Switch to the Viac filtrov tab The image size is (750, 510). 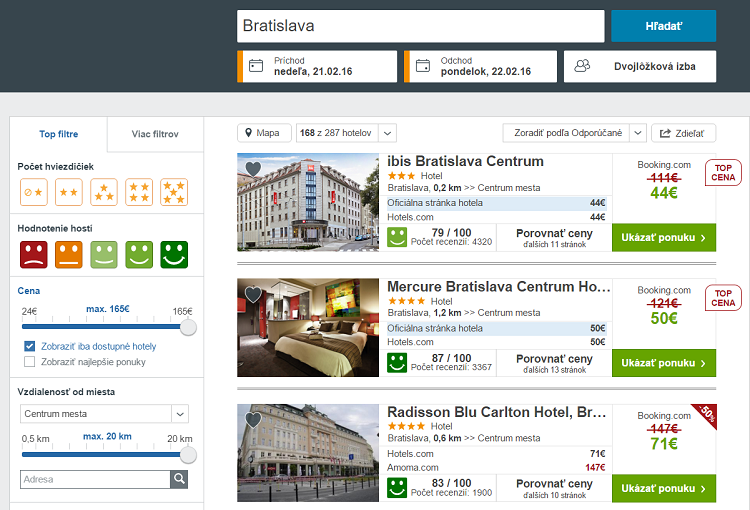(x=155, y=134)
